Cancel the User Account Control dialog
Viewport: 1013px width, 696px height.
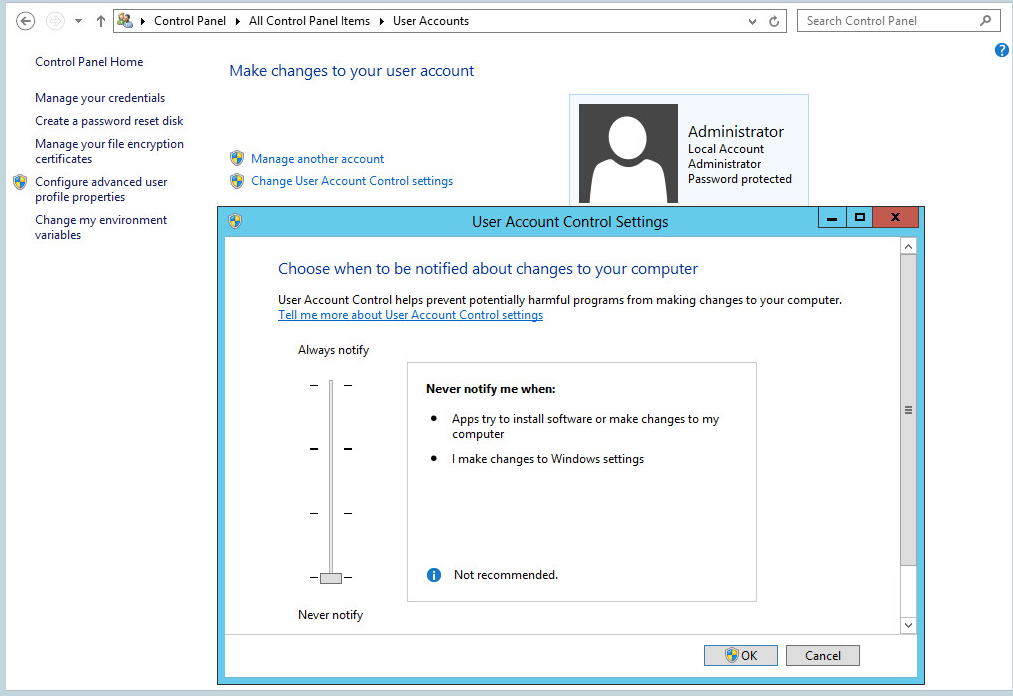point(822,656)
